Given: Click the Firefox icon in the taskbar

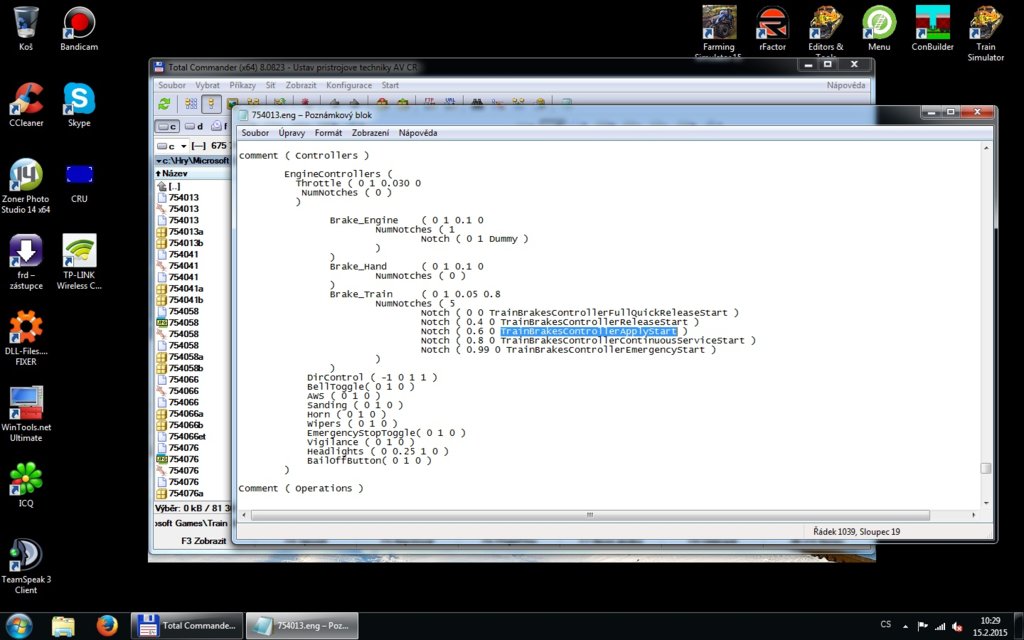Looking at the screenshot, I should [x=108, y=626].
